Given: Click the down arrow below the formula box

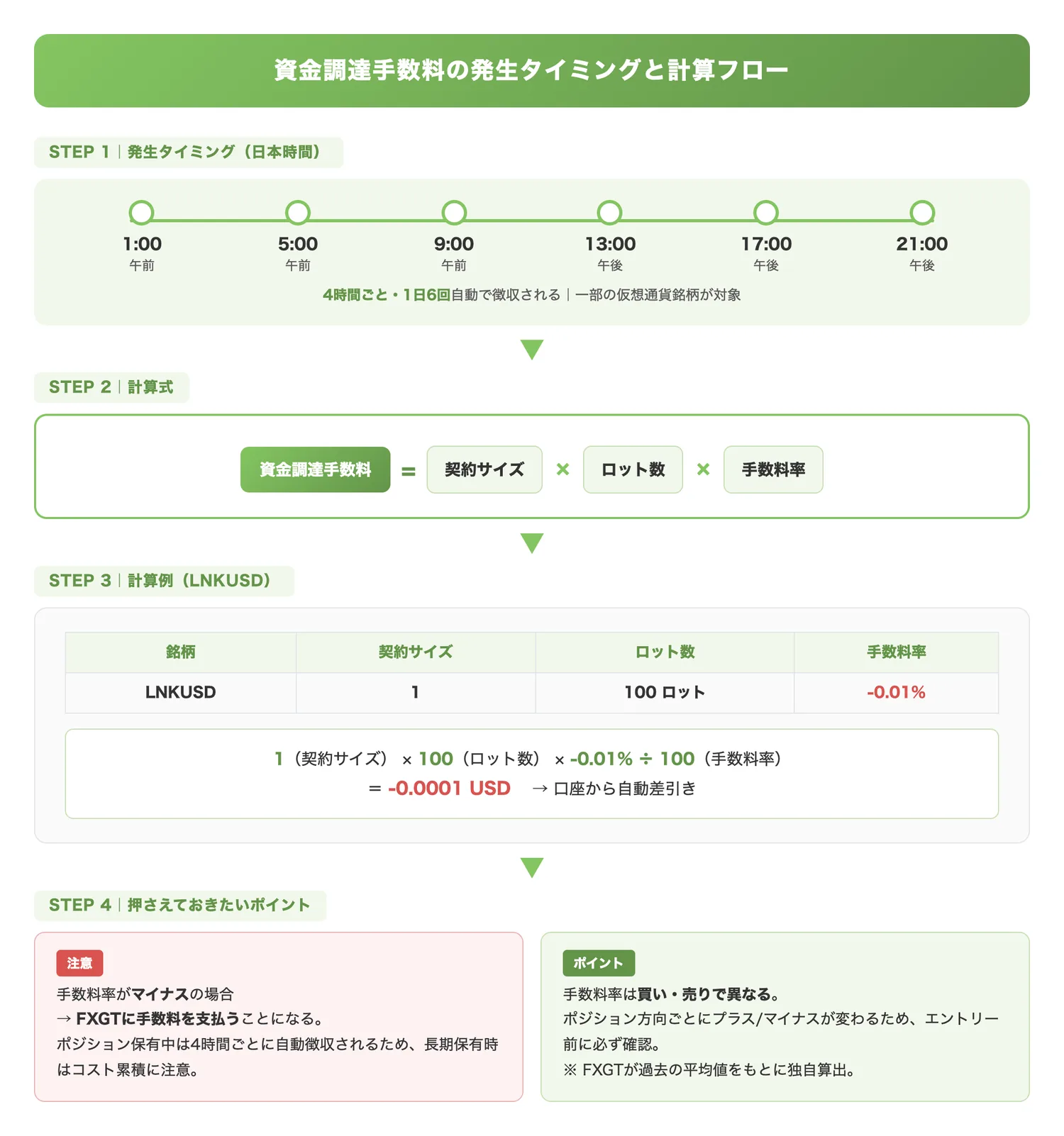Looking at the screenshot, I should [x=532, y=543].
